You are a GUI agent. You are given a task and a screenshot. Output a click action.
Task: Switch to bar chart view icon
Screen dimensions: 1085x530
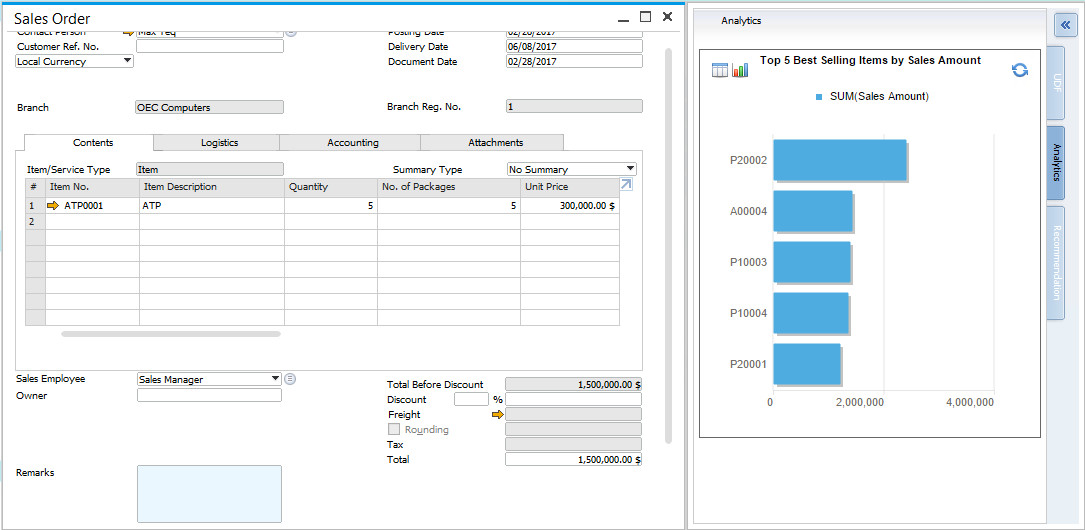[x=740, y=70]
